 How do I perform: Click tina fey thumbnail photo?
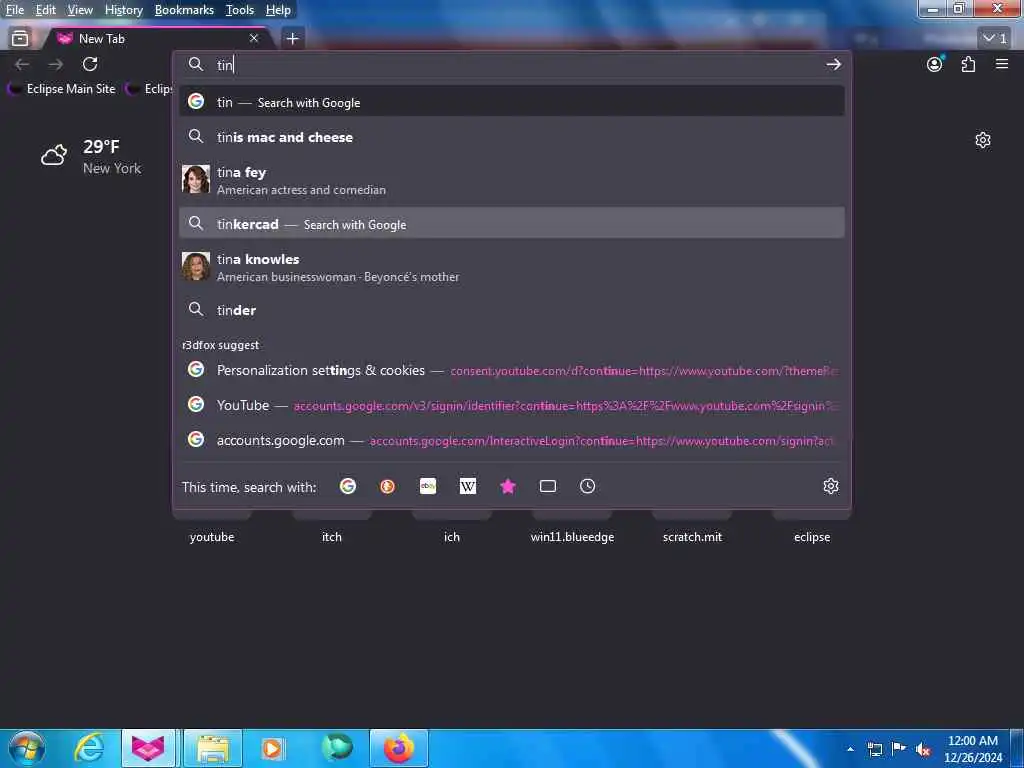[196, 179]
